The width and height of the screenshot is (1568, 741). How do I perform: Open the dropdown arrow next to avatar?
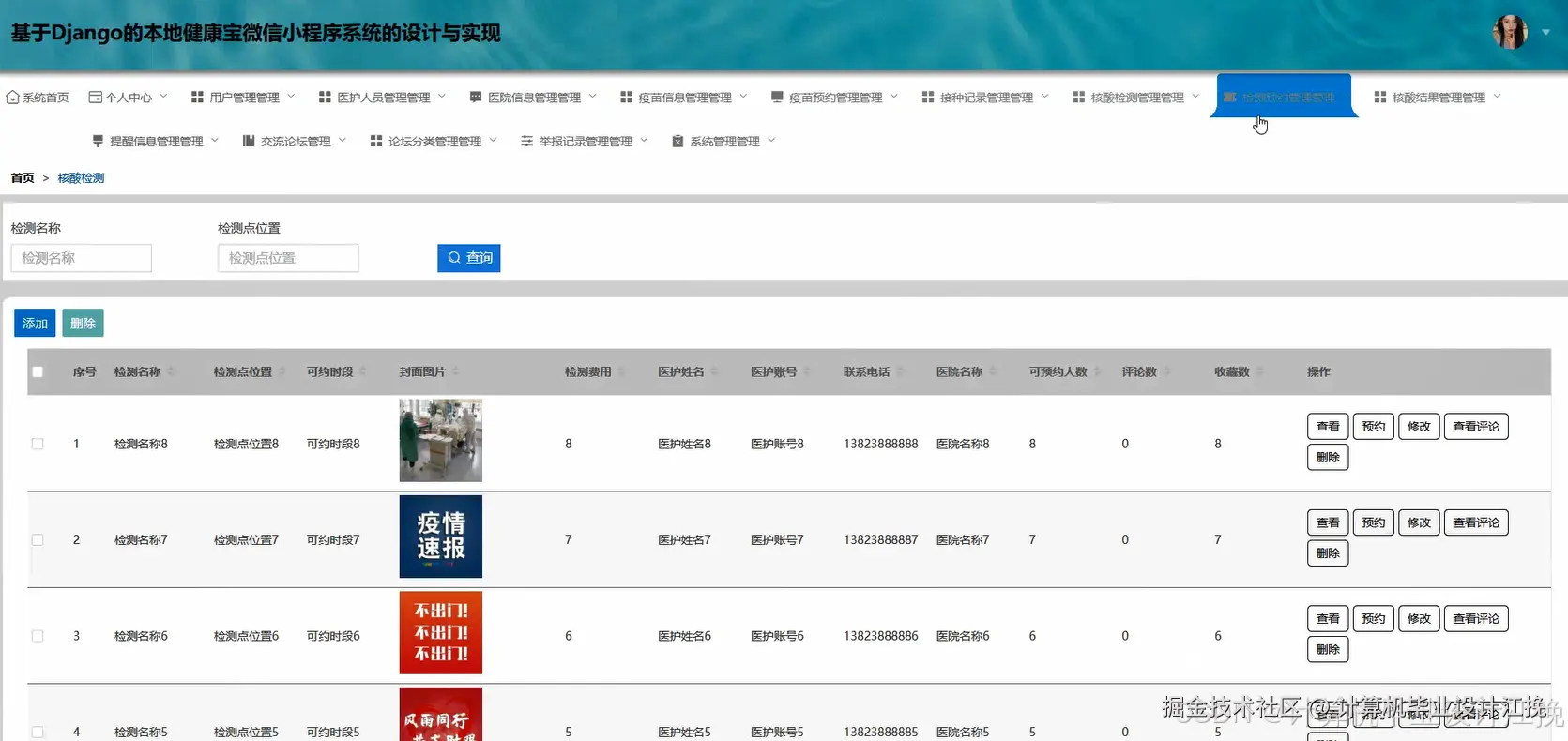click(1545, 32)
